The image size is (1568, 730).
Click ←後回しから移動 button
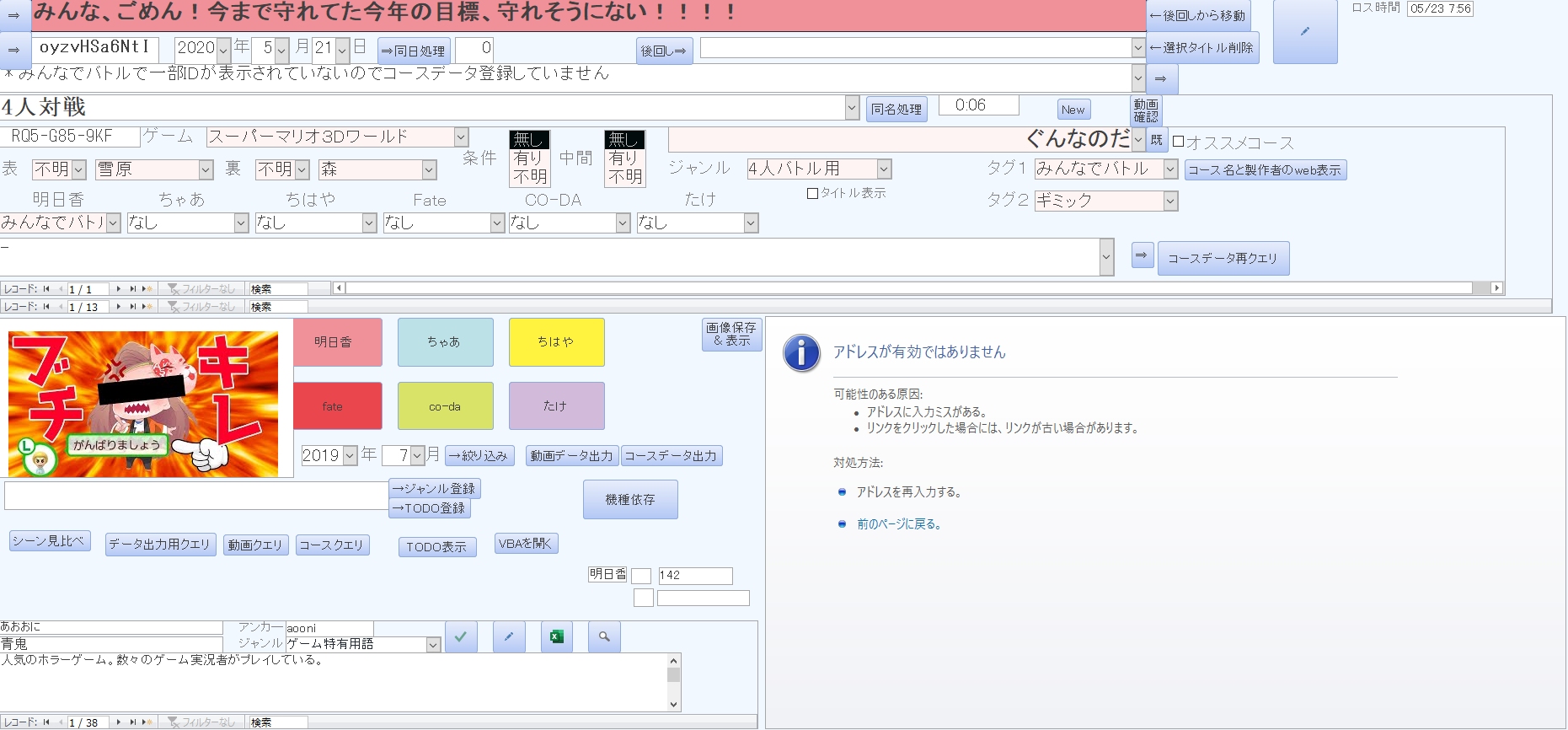(1197, 16)
